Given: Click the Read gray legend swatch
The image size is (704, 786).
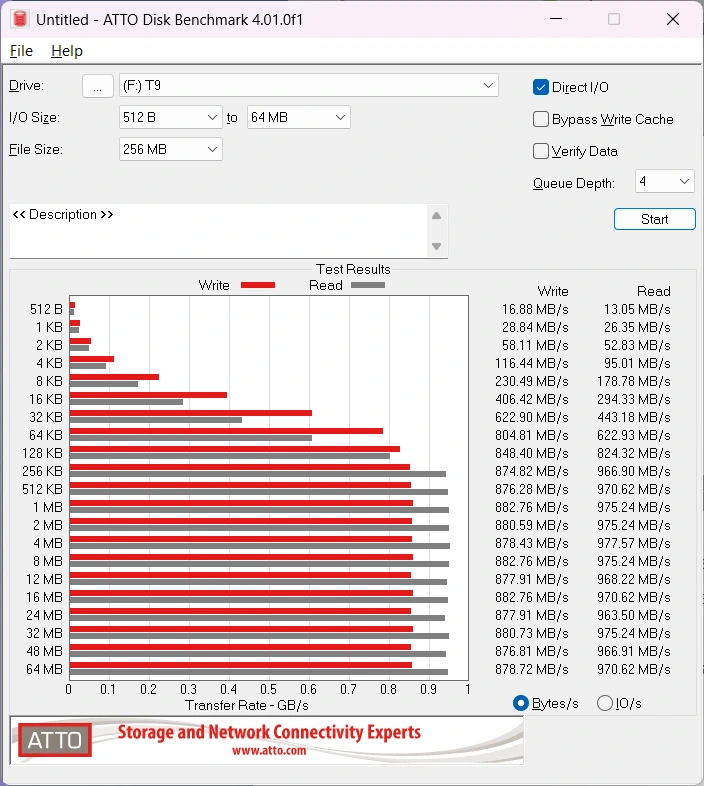Looking at the screenshot, I should (x=368, y=285).
